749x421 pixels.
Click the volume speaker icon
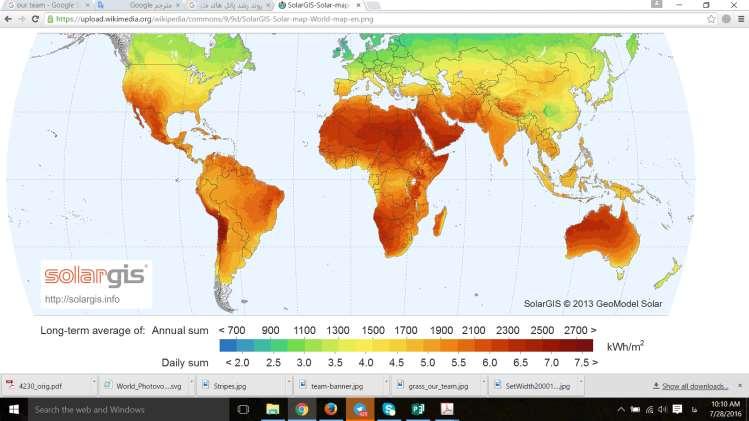coord(662,410)
